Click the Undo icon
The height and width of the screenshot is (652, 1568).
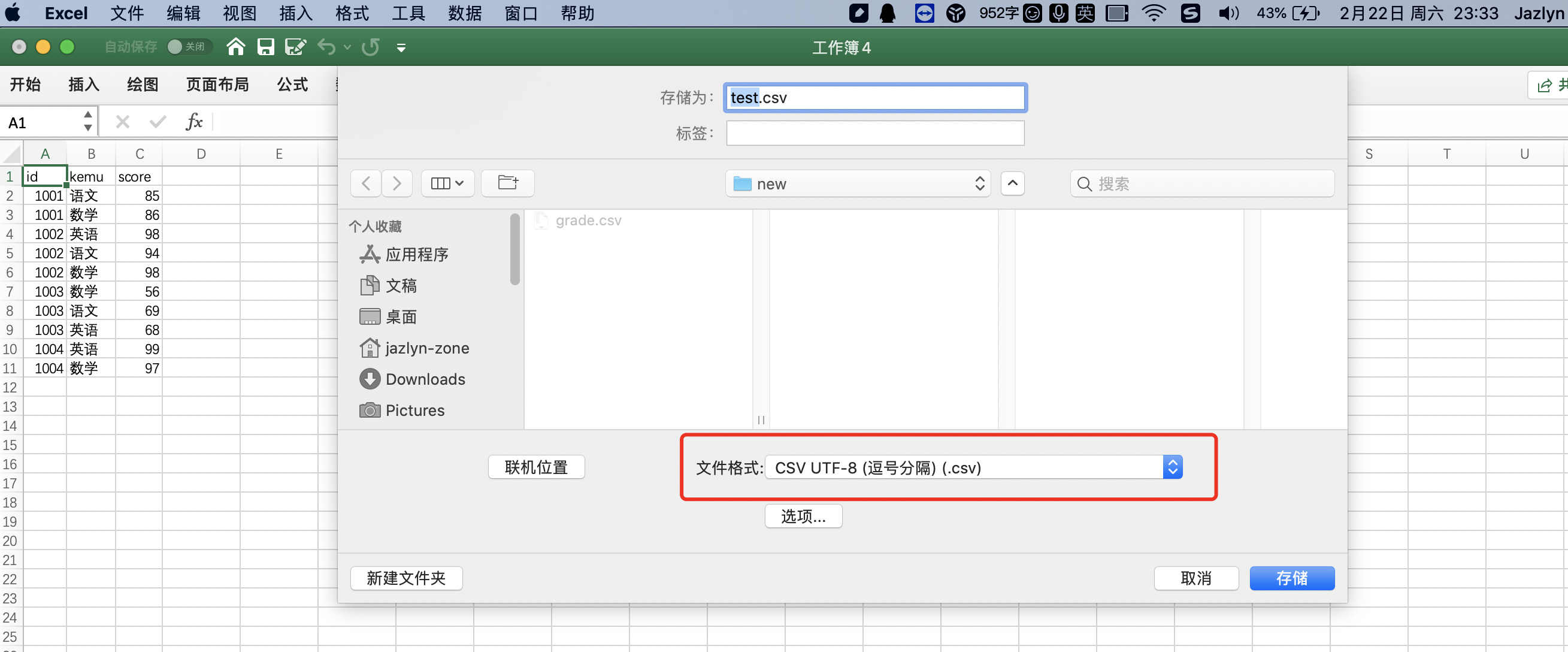pyautogui.click(x=327, y=47)
